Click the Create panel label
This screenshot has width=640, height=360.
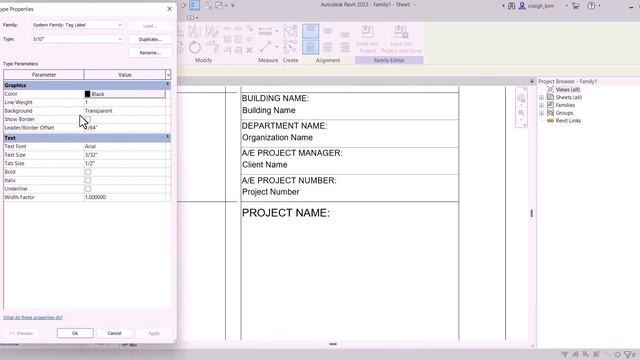290,60
